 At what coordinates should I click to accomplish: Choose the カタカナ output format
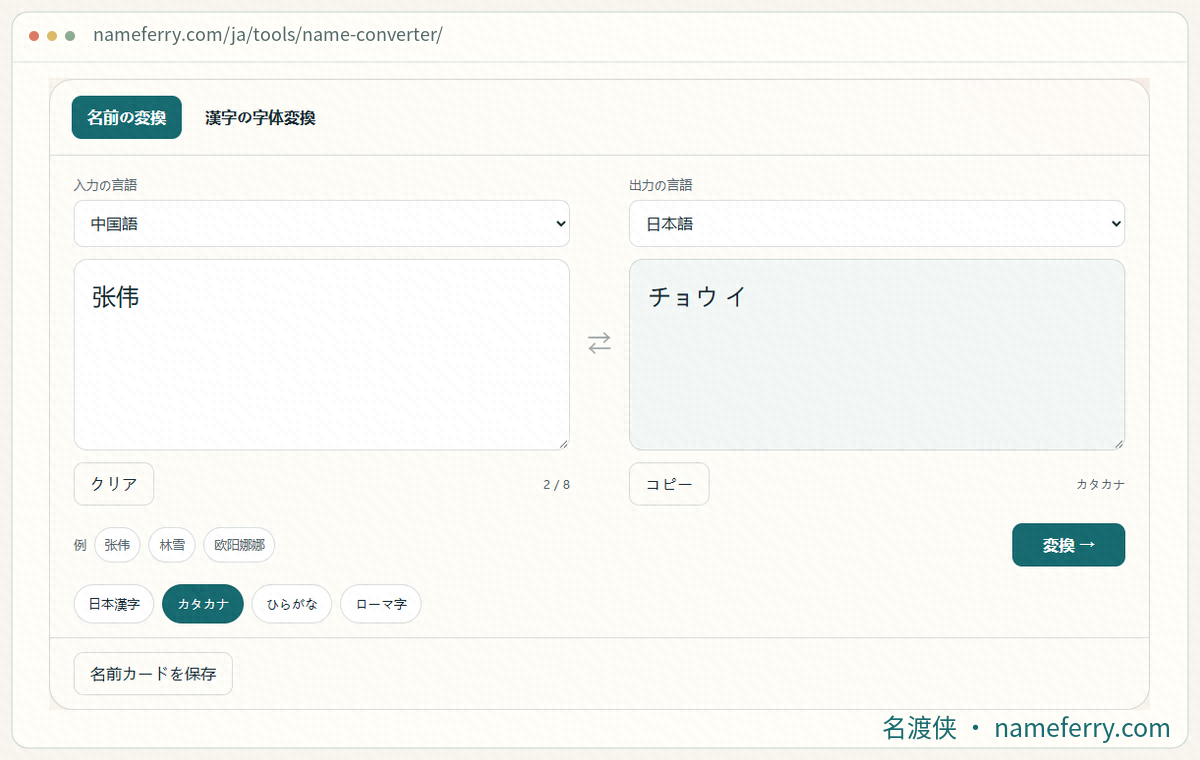203,604
